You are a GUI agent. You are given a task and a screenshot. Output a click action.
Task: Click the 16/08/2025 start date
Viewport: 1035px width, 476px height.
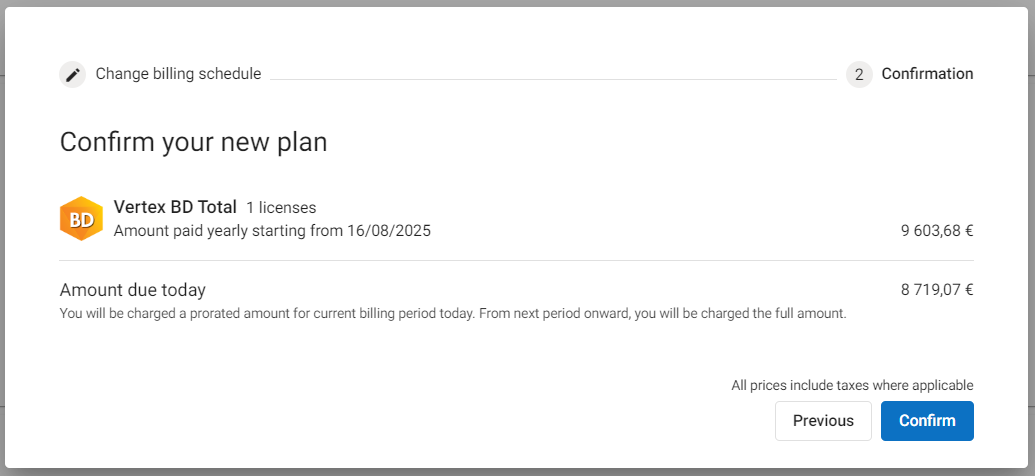(x=388, y=231)
